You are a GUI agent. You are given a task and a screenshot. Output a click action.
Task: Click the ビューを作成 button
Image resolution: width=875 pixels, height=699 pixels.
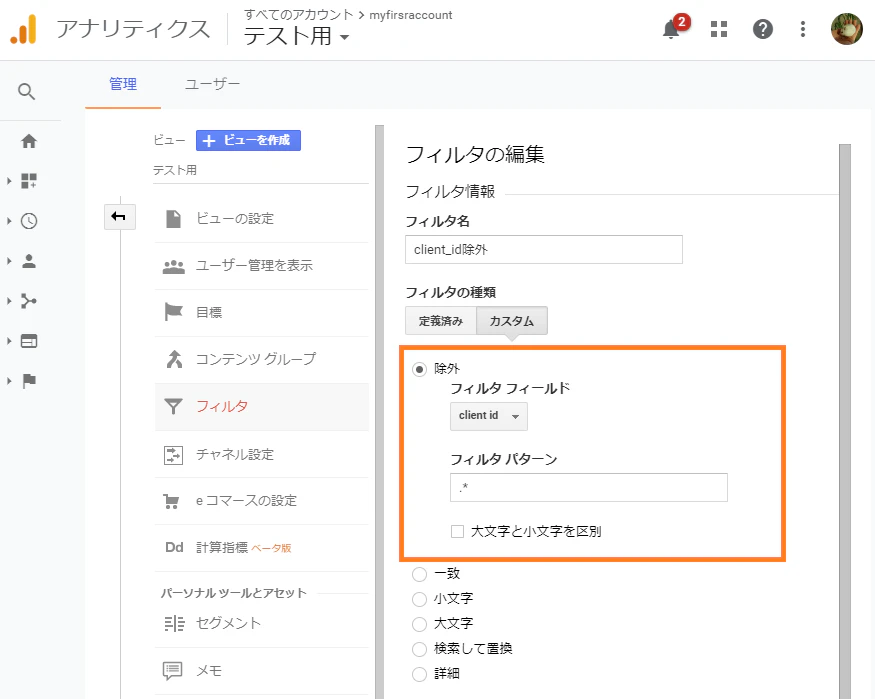point(247,140)
